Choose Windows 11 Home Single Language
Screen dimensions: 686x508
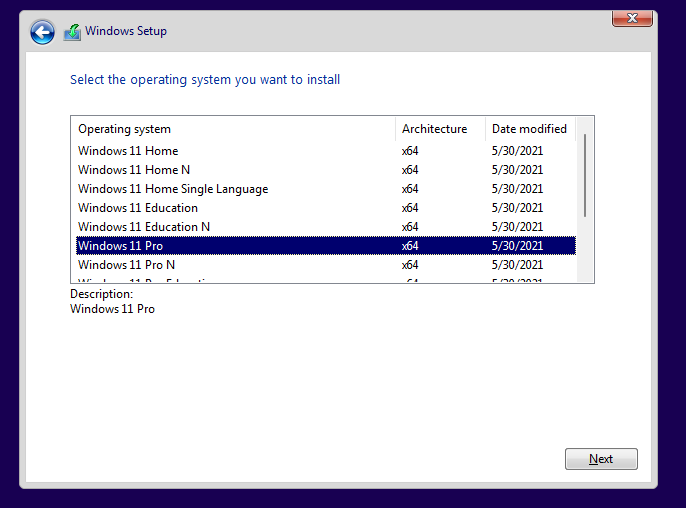tap(326, 189)
